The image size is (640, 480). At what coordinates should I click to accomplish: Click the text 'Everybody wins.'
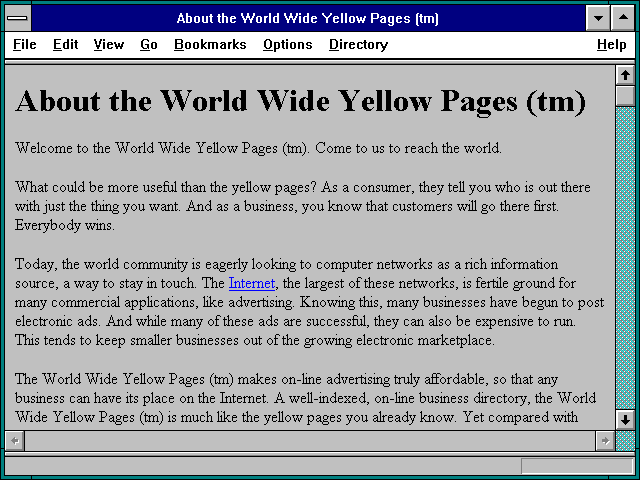coord(64,225)
